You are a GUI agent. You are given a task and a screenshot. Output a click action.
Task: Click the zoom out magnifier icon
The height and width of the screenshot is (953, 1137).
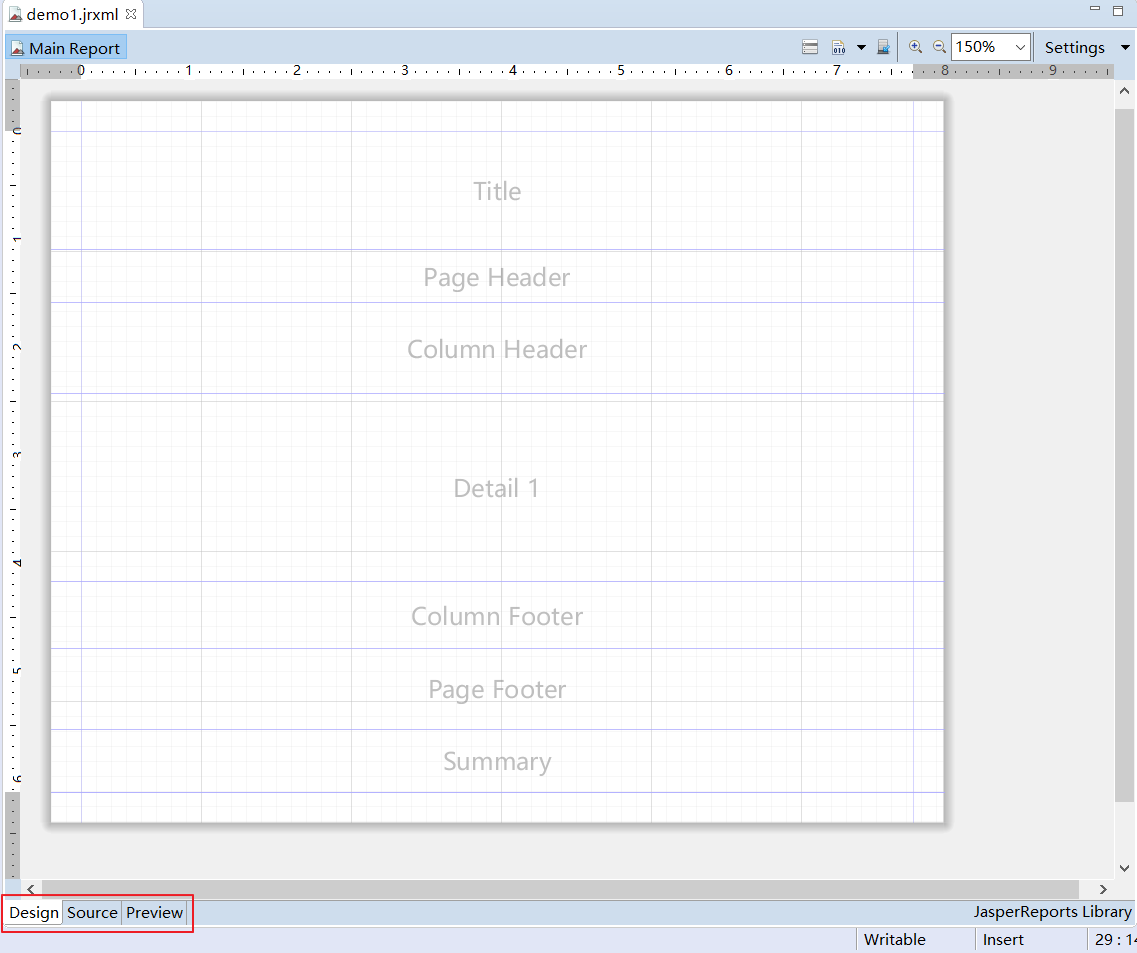tap(939, 46)
